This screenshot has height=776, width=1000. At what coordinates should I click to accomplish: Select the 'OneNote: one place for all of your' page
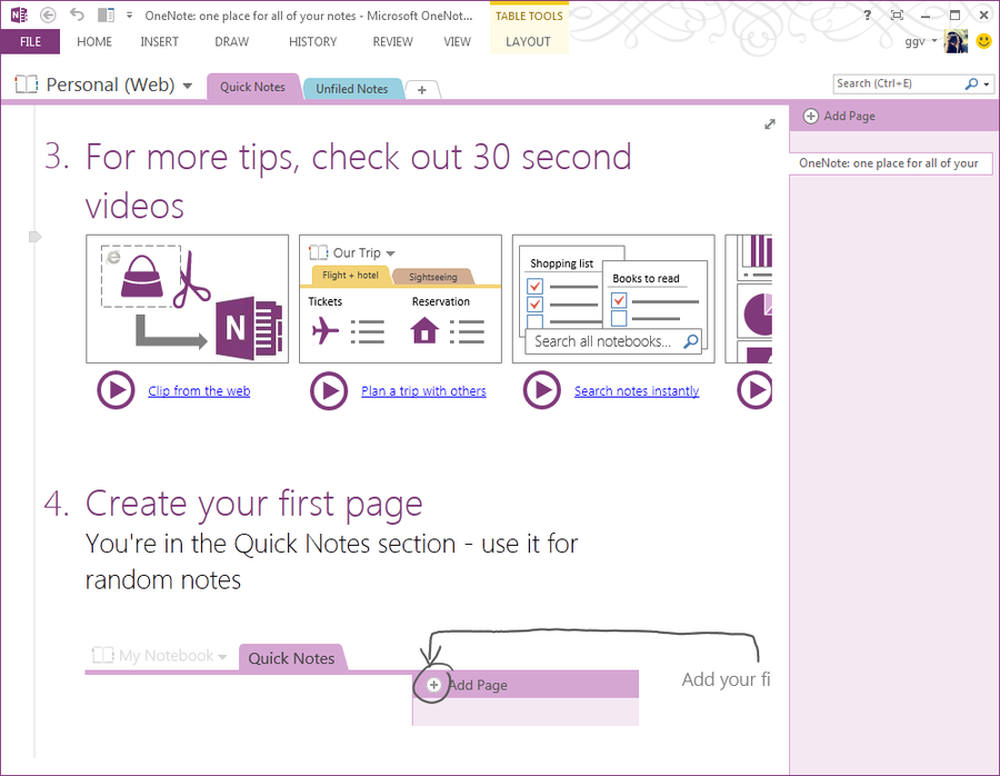pyautogui.click(x=891, y=163)
